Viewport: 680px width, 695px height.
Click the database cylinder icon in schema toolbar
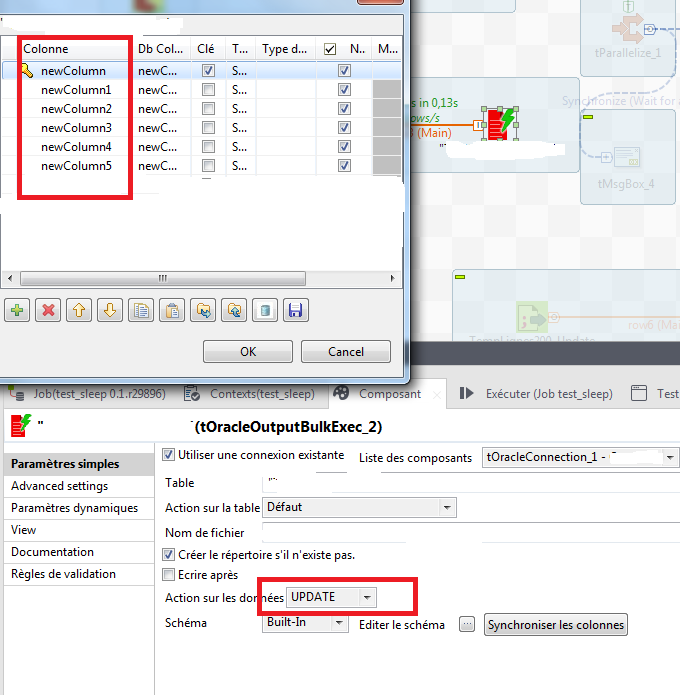[x=265, y=310]
